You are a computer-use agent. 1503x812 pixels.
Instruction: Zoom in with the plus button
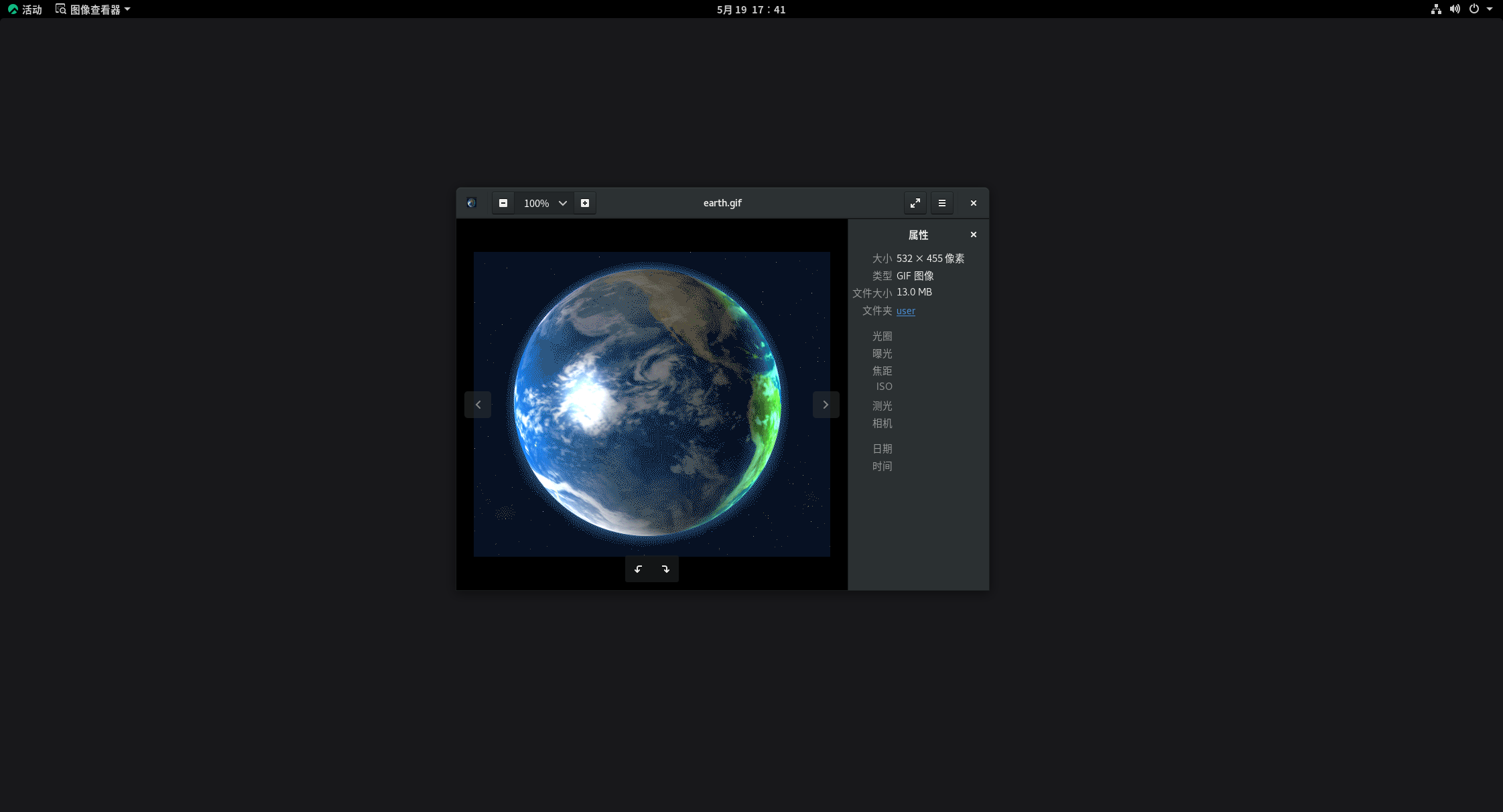pos(585,203)
